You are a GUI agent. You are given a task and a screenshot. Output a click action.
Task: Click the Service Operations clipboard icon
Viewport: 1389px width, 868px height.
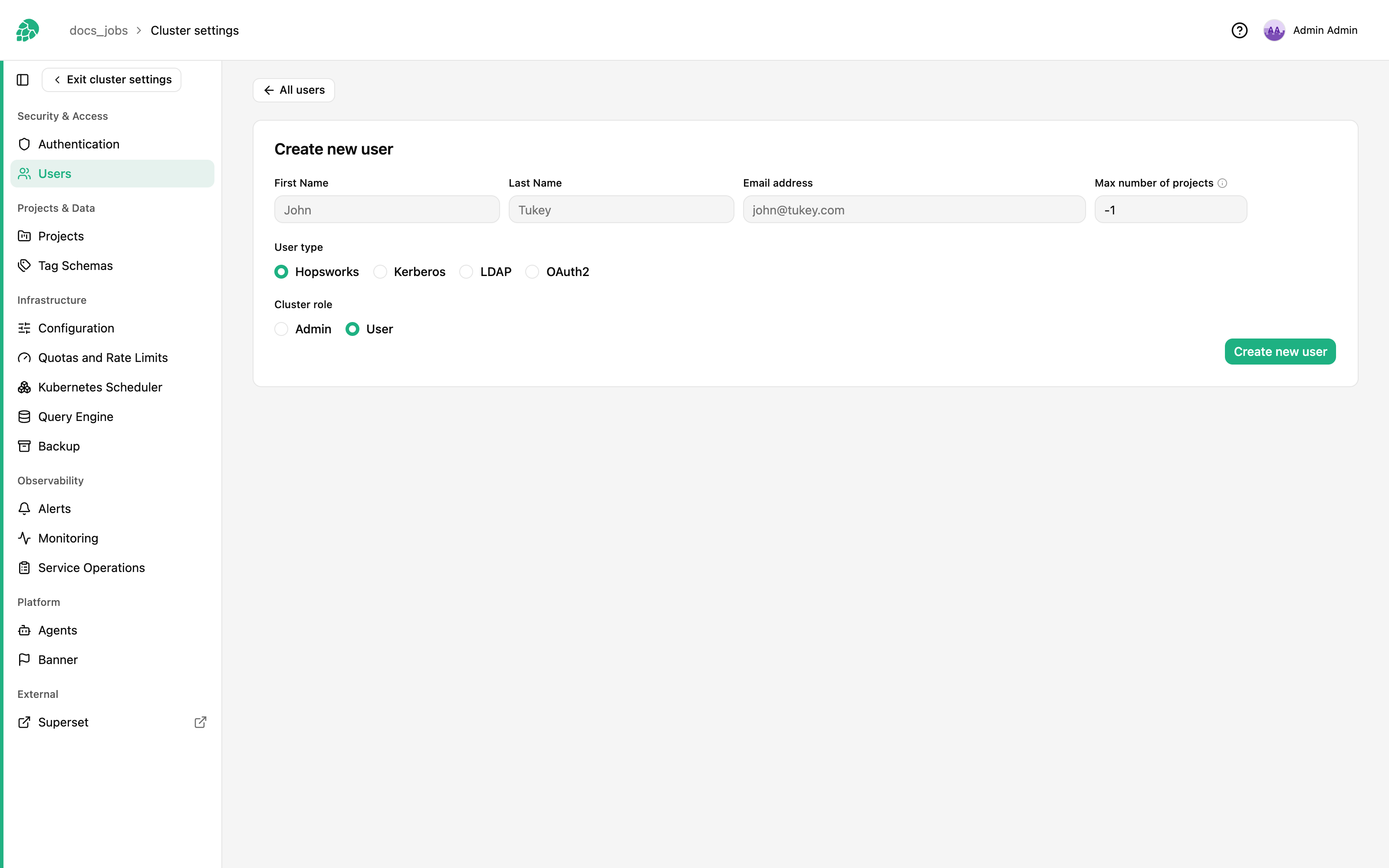(x=24, y=568)
